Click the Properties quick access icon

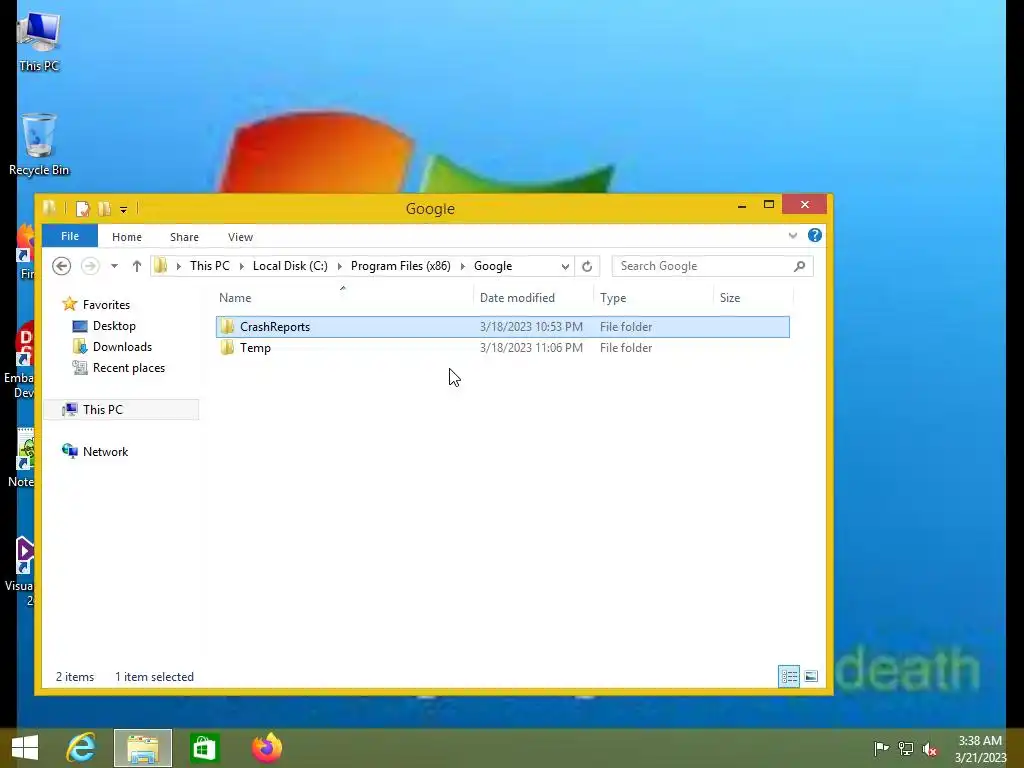[x=82, y=209]
